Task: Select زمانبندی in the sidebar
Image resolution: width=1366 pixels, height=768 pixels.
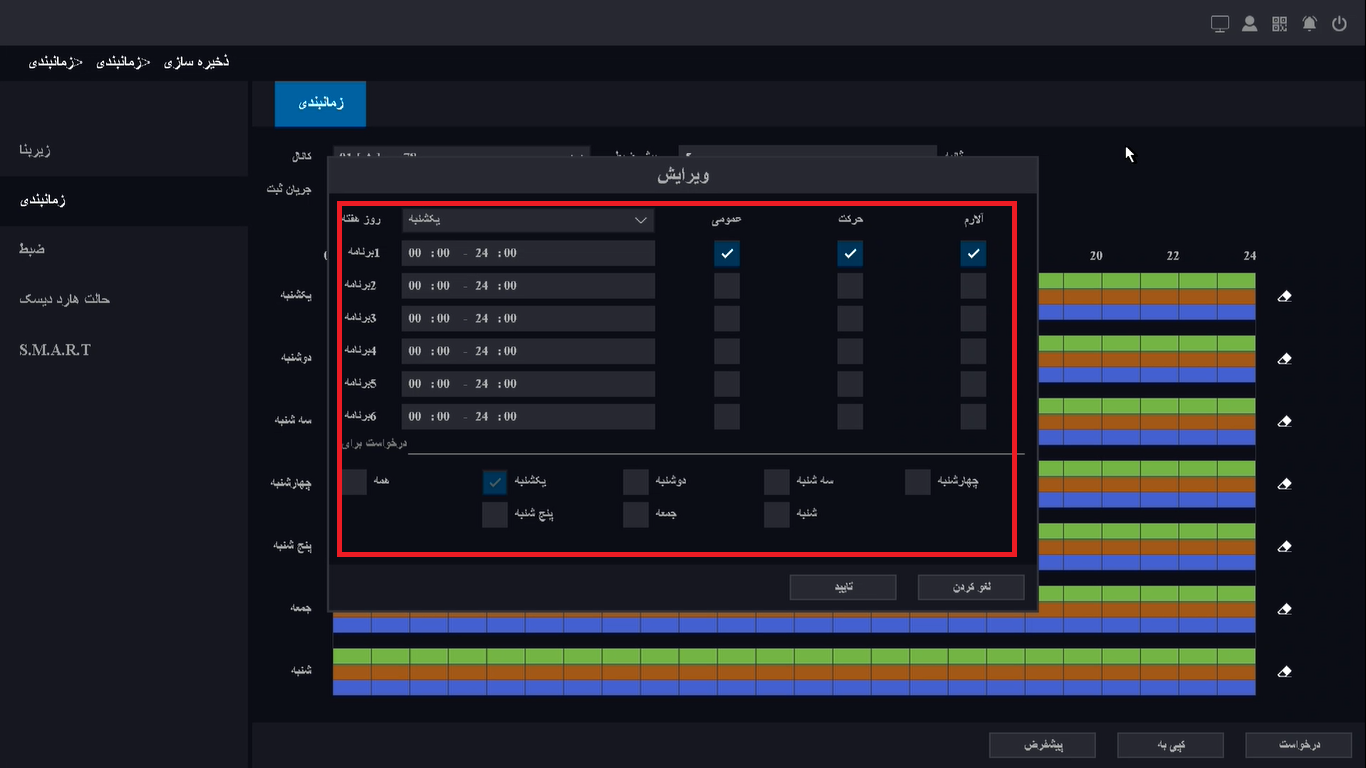Action: 124,201
